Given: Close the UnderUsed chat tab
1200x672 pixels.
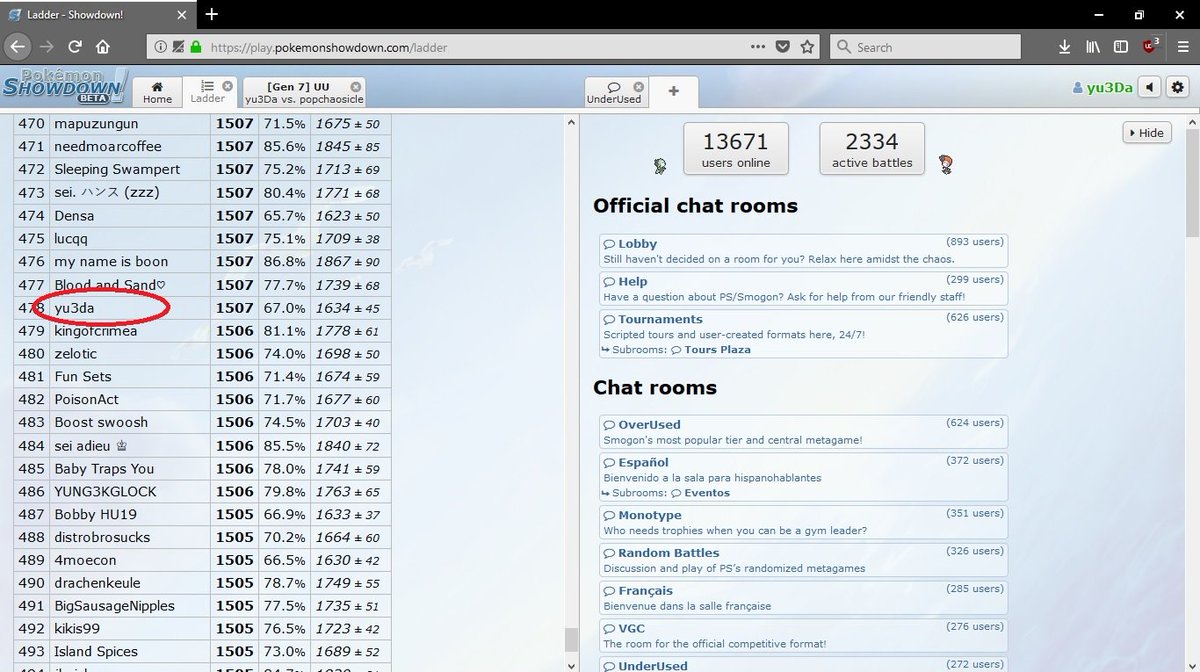Looking at the screenshot, I should click(638, 86).
